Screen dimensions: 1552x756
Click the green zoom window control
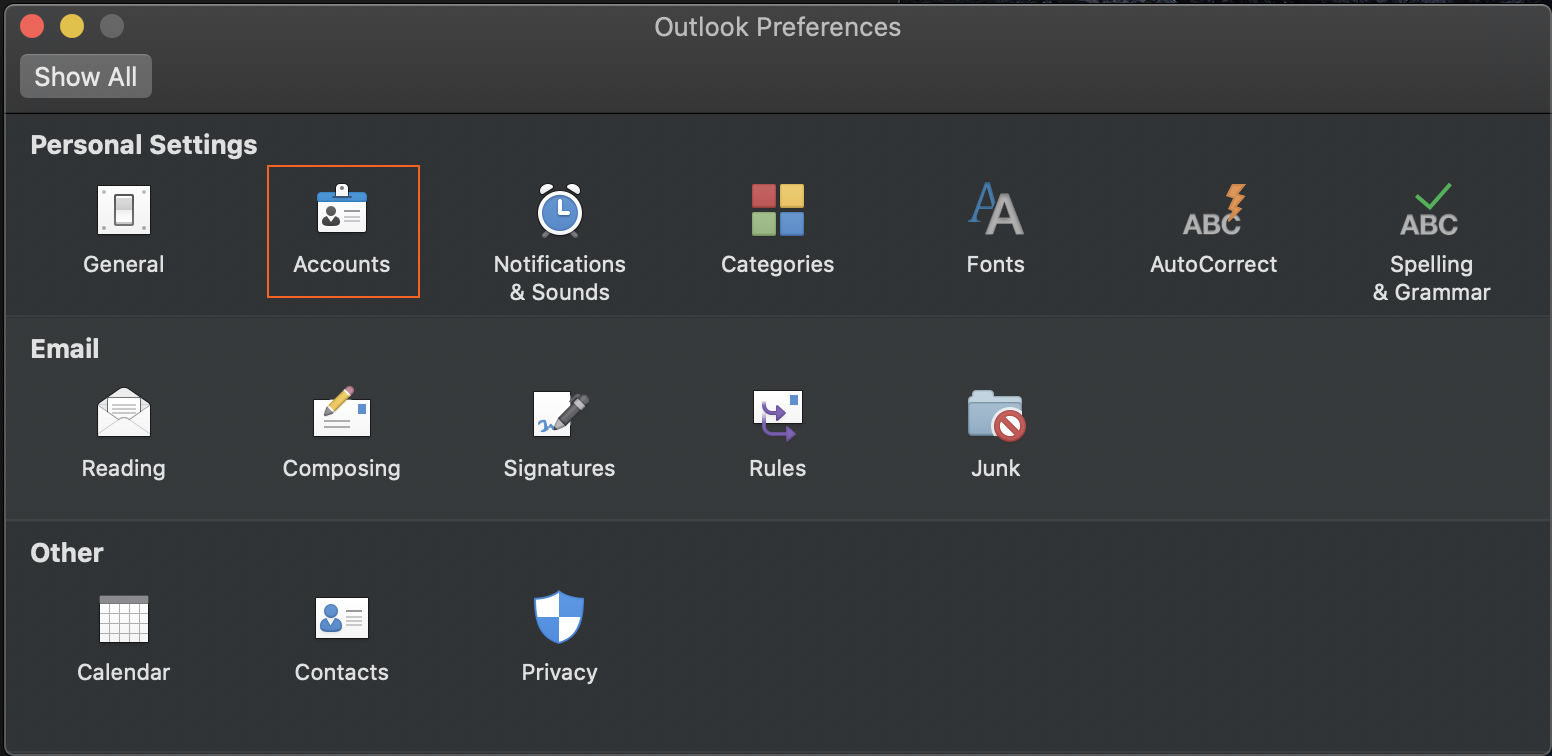[111, 25]
